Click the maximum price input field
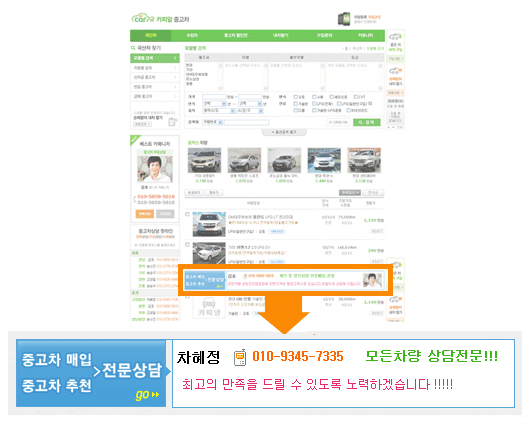The image size is (531, 432). coord(250,97)
